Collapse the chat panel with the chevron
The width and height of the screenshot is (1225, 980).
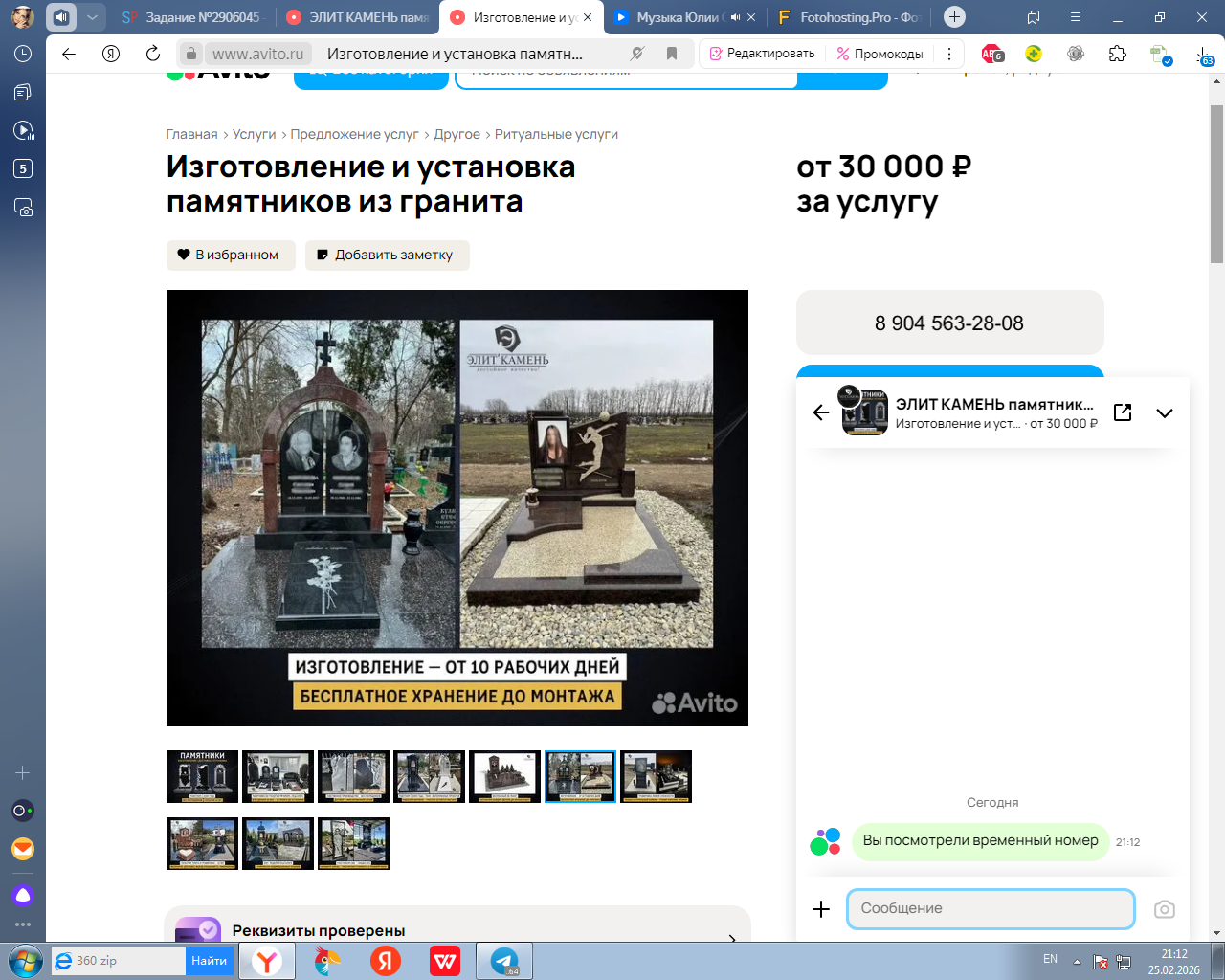[1164, 412]
